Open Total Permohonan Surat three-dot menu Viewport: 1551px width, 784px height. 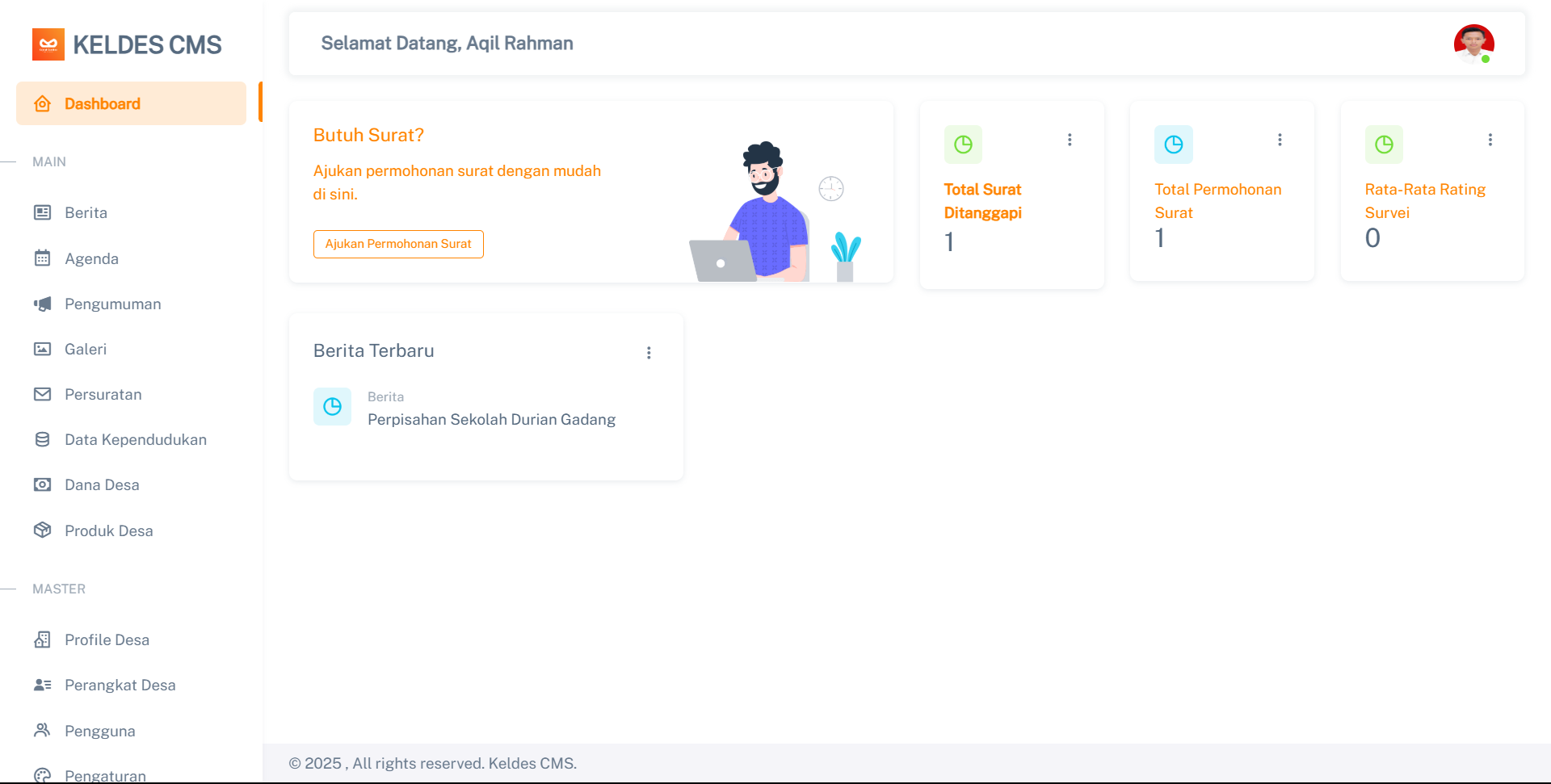click(x=1280, y=140)
